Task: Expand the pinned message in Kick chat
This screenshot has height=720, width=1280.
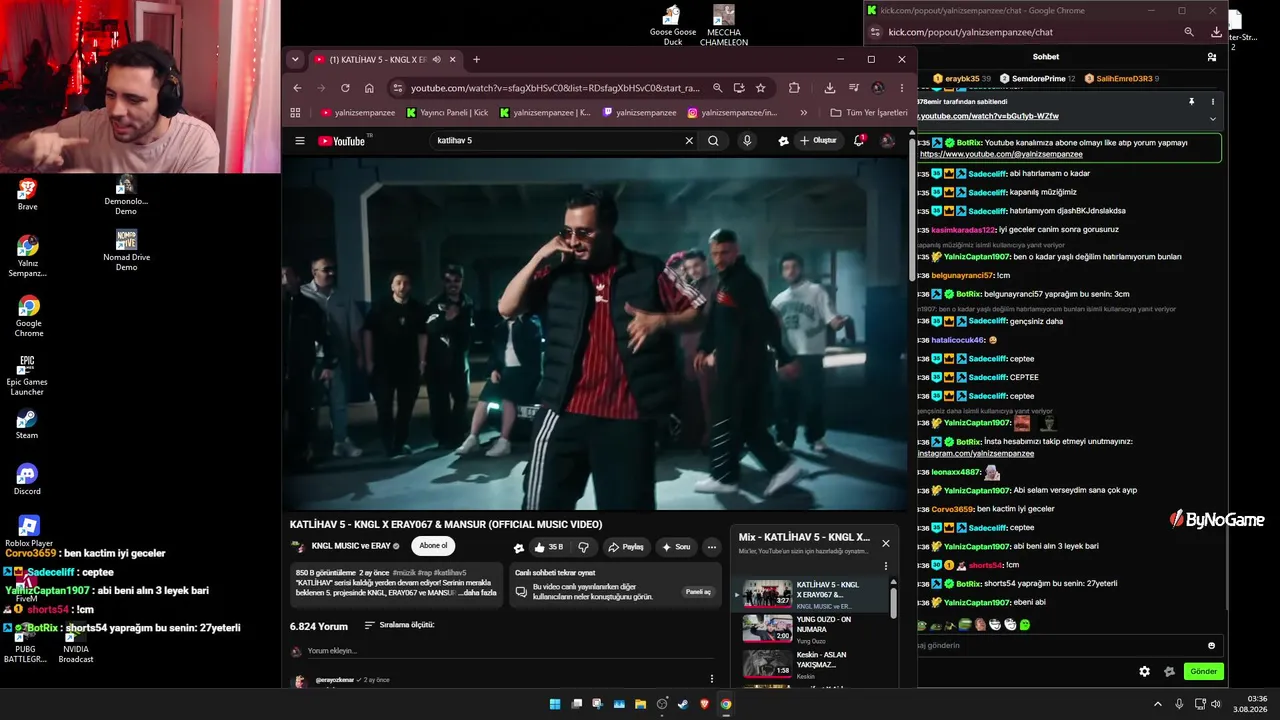Action: click(1213, 118)
